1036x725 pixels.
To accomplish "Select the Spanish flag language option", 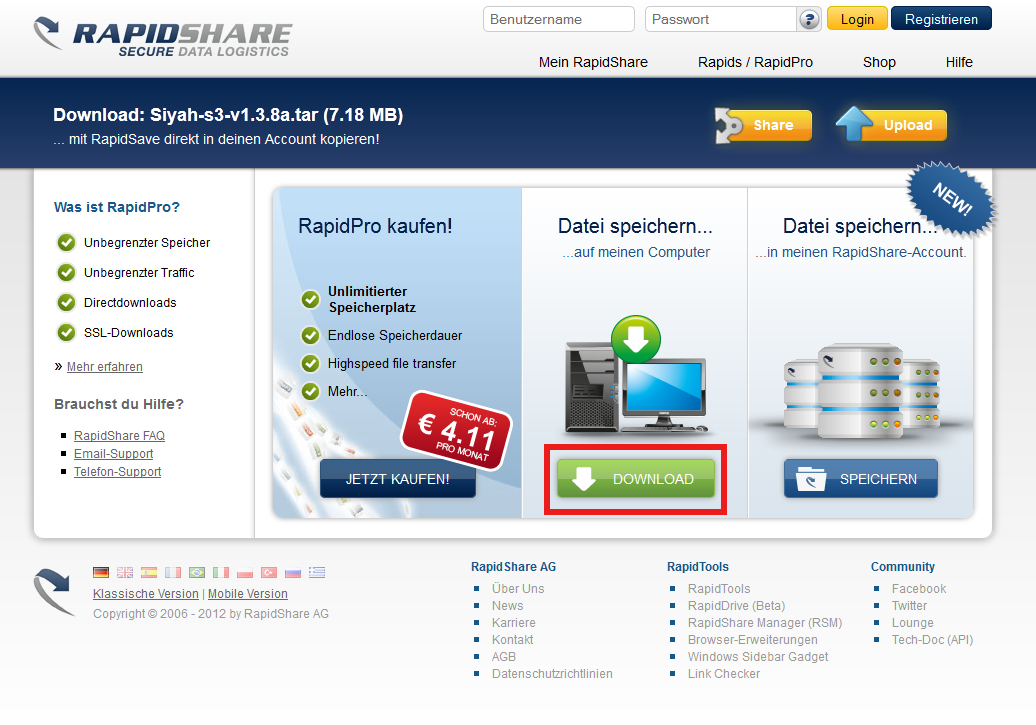I will (149, 572).
